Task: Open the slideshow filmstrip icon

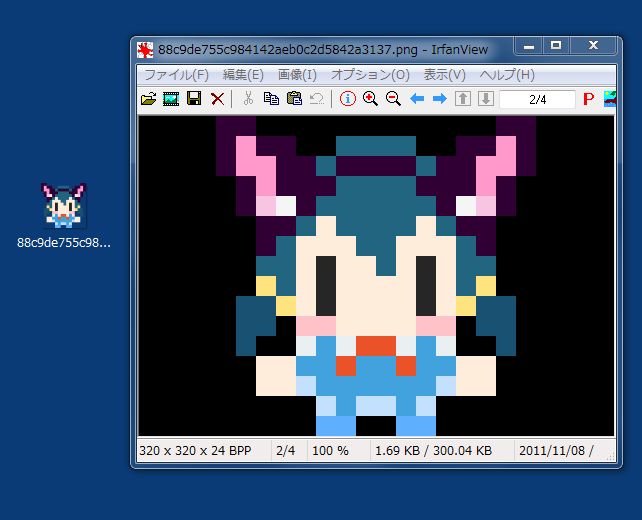Action: (x=171, y=99)
